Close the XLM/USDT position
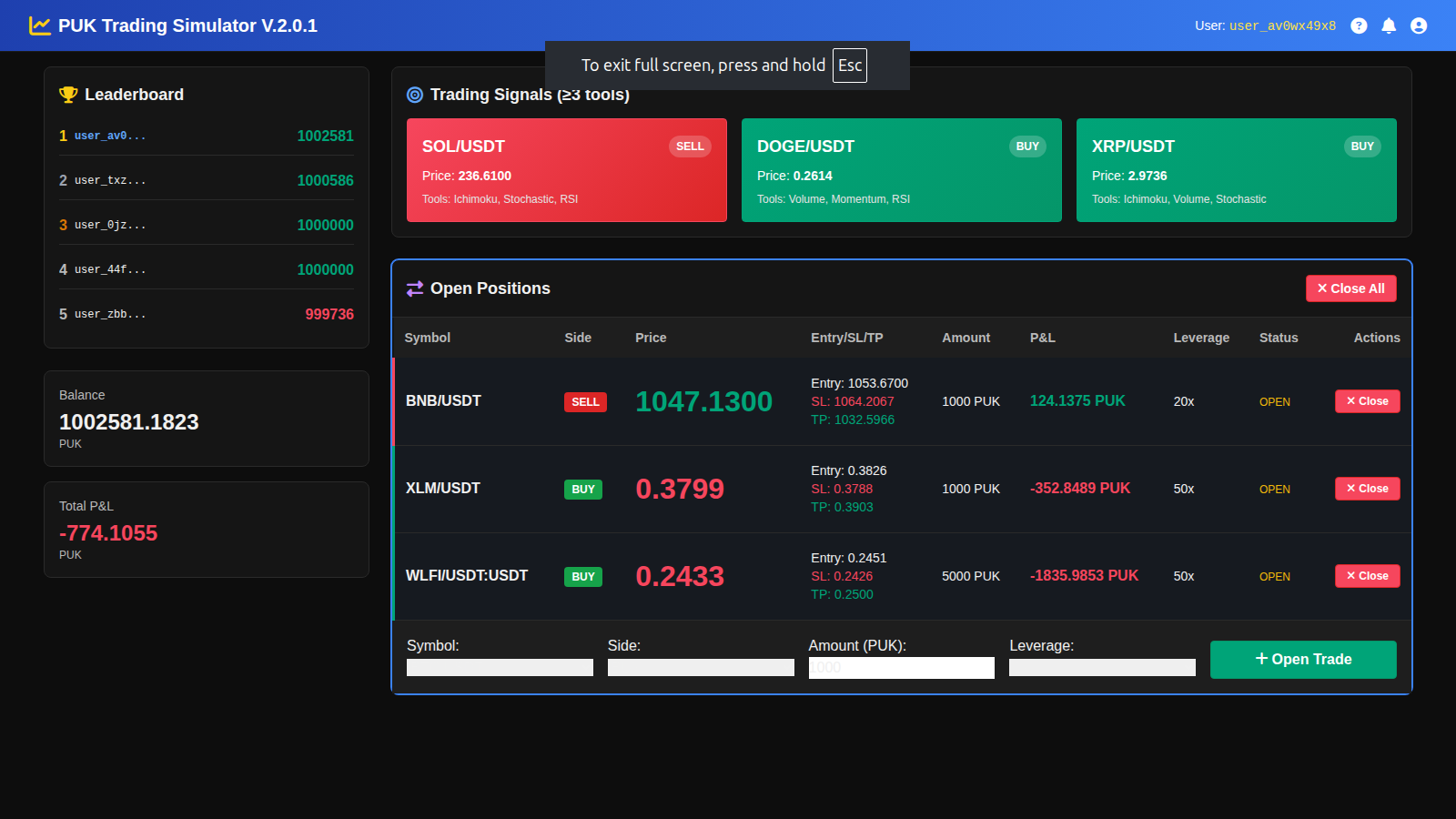The height and width of the screenshot is (819, 1456). 1367,489
